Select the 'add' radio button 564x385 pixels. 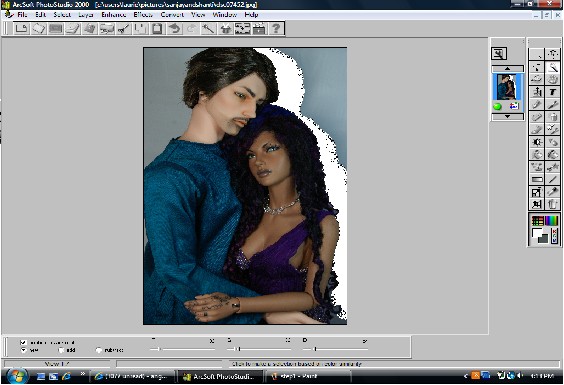tap(61, 350)
